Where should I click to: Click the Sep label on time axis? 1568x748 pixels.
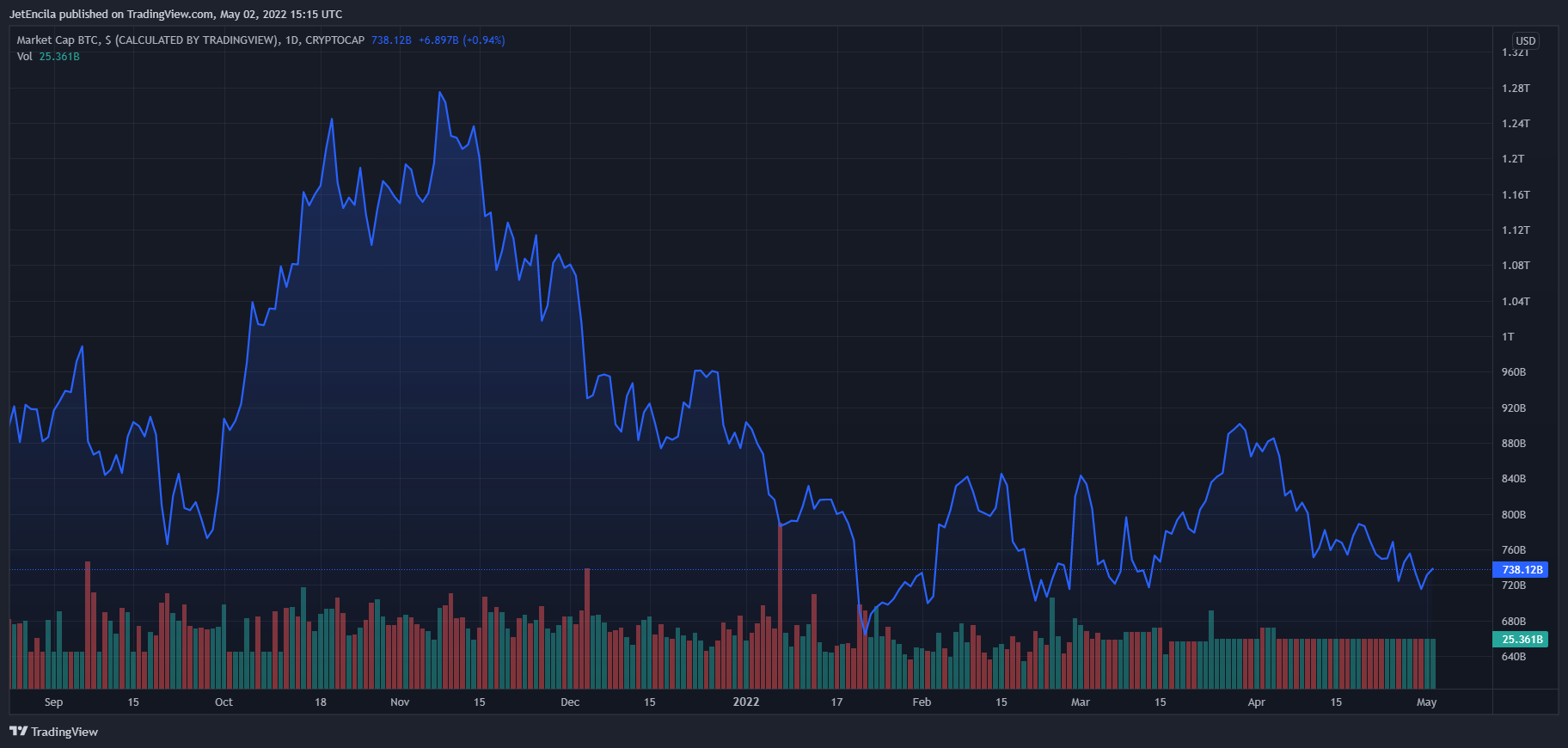pyautogui.click(x=53, y=702)
